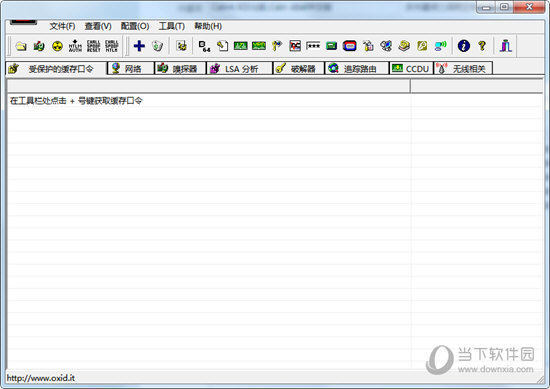Open the Base64 decoder toolbar icon
The height and width of the screenshot is (389, 550).
(x=204, y=46)
